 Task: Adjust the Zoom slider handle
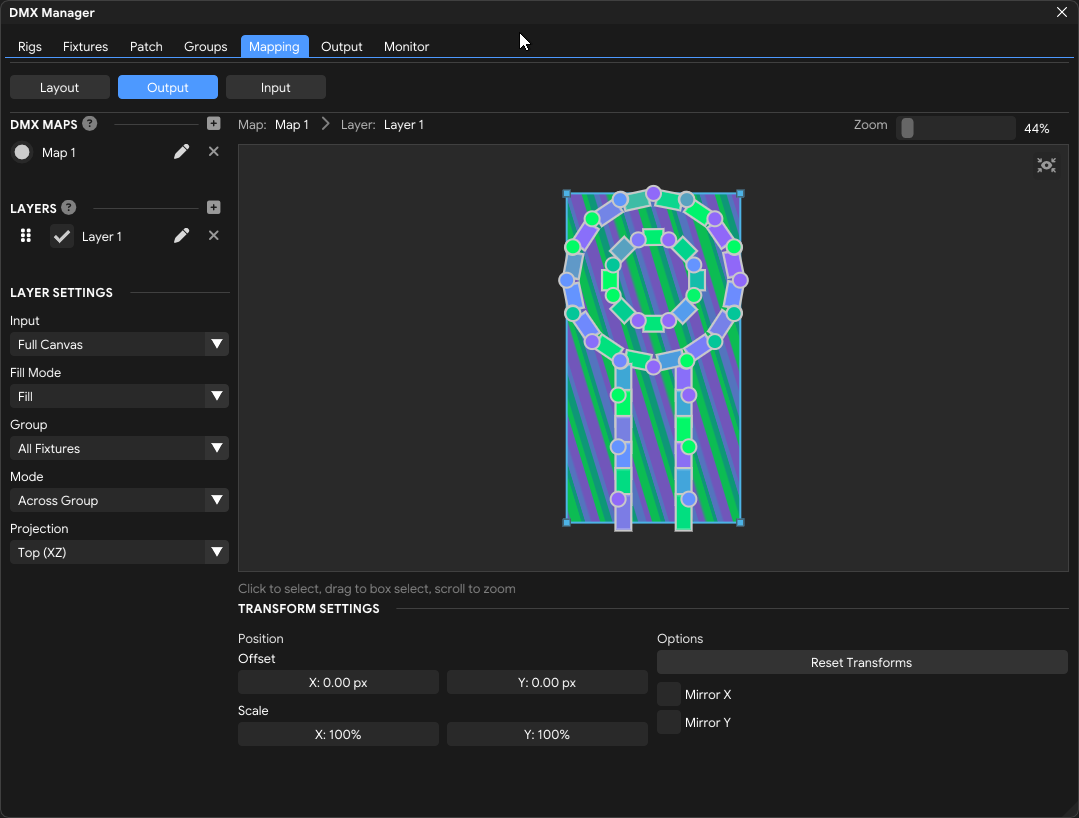(x=907, y=128)
